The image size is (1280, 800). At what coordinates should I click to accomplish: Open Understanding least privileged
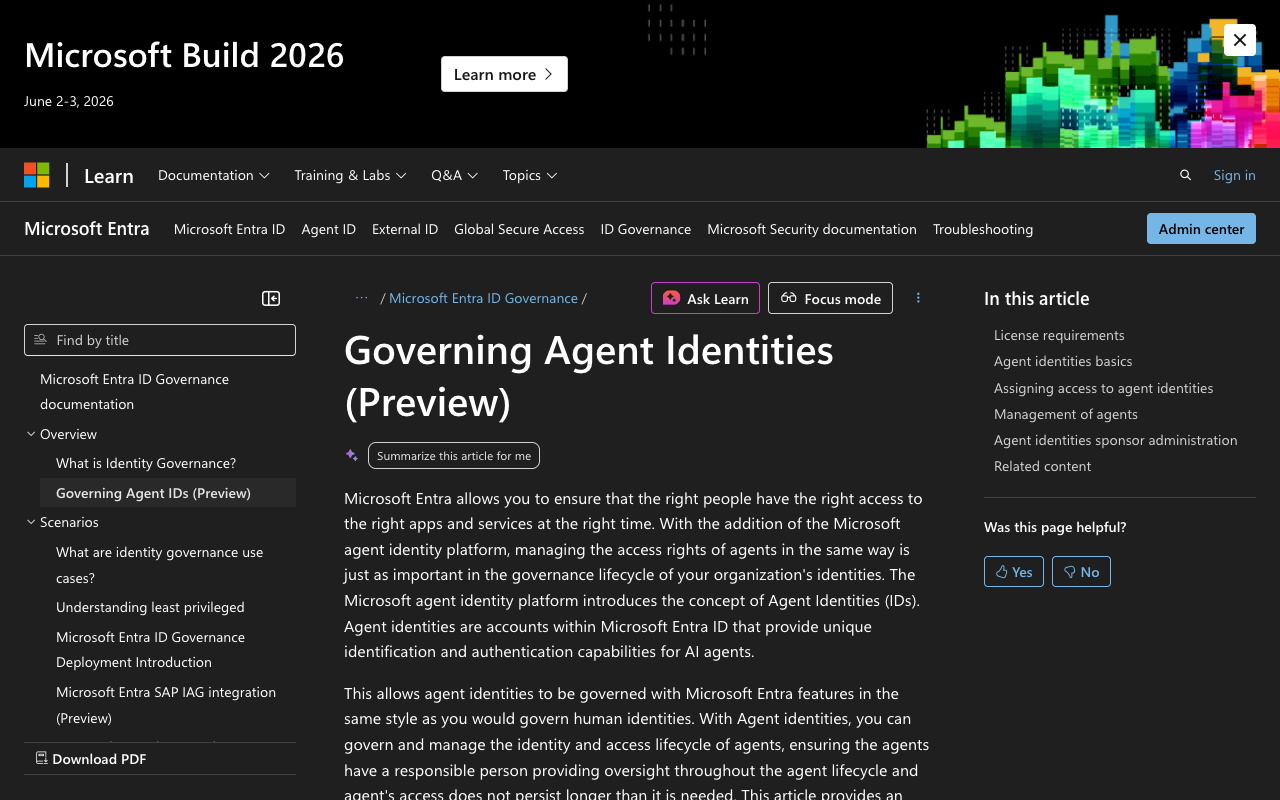coord(150,607)
